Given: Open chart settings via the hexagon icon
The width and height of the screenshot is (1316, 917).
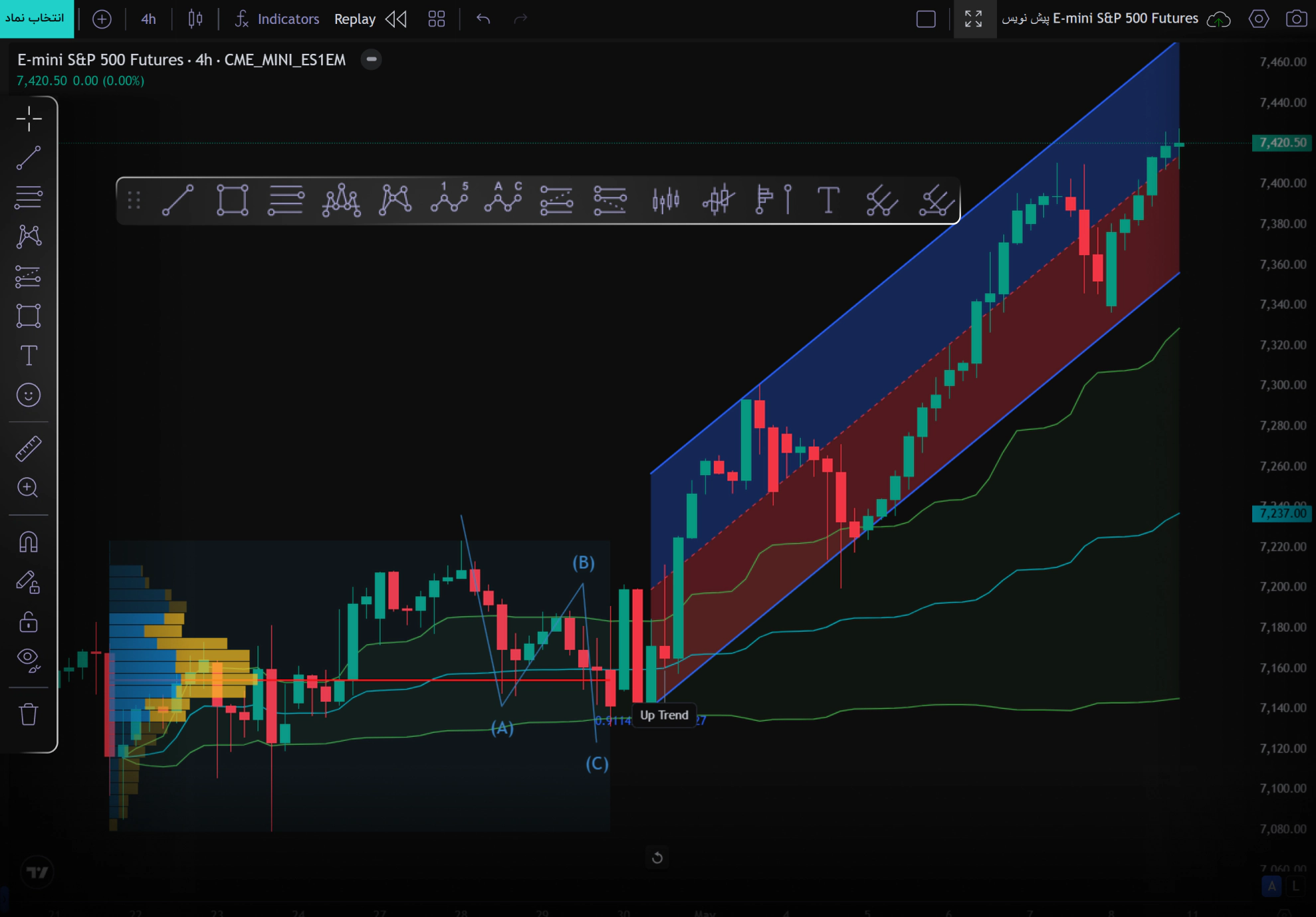Looking at the screenshot, I should click(x=1258, y=19).
